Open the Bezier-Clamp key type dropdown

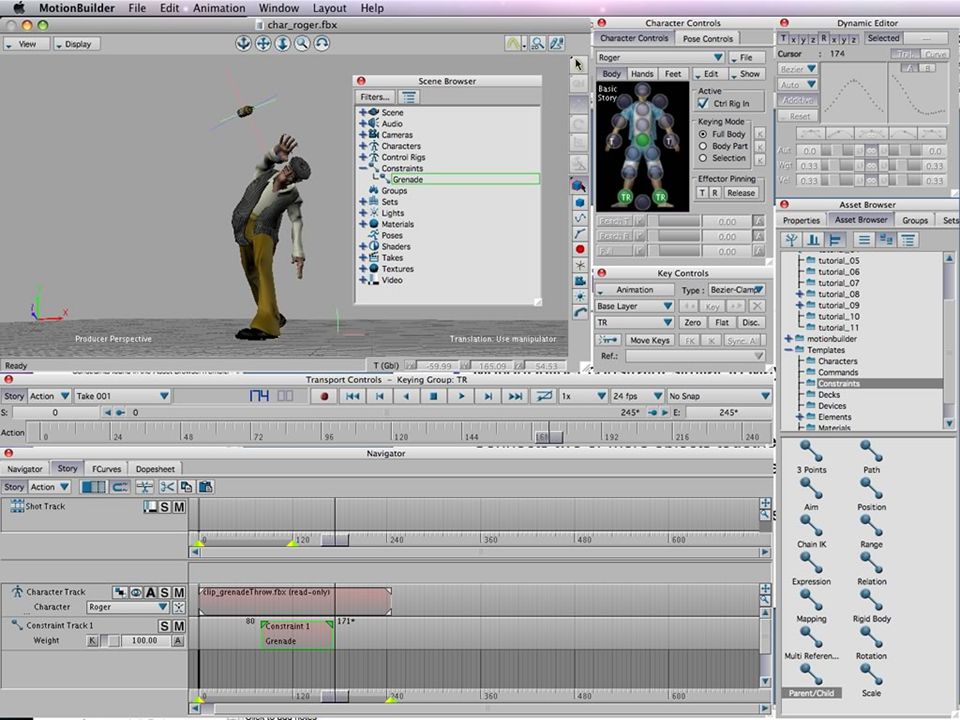point(737,290)
